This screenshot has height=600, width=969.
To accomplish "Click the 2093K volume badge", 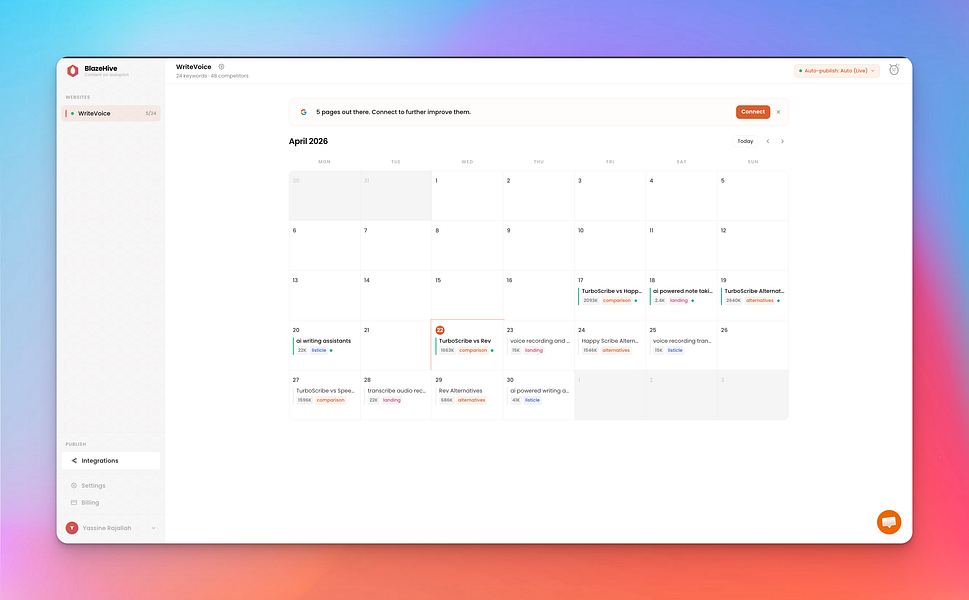I will [590, 300].
